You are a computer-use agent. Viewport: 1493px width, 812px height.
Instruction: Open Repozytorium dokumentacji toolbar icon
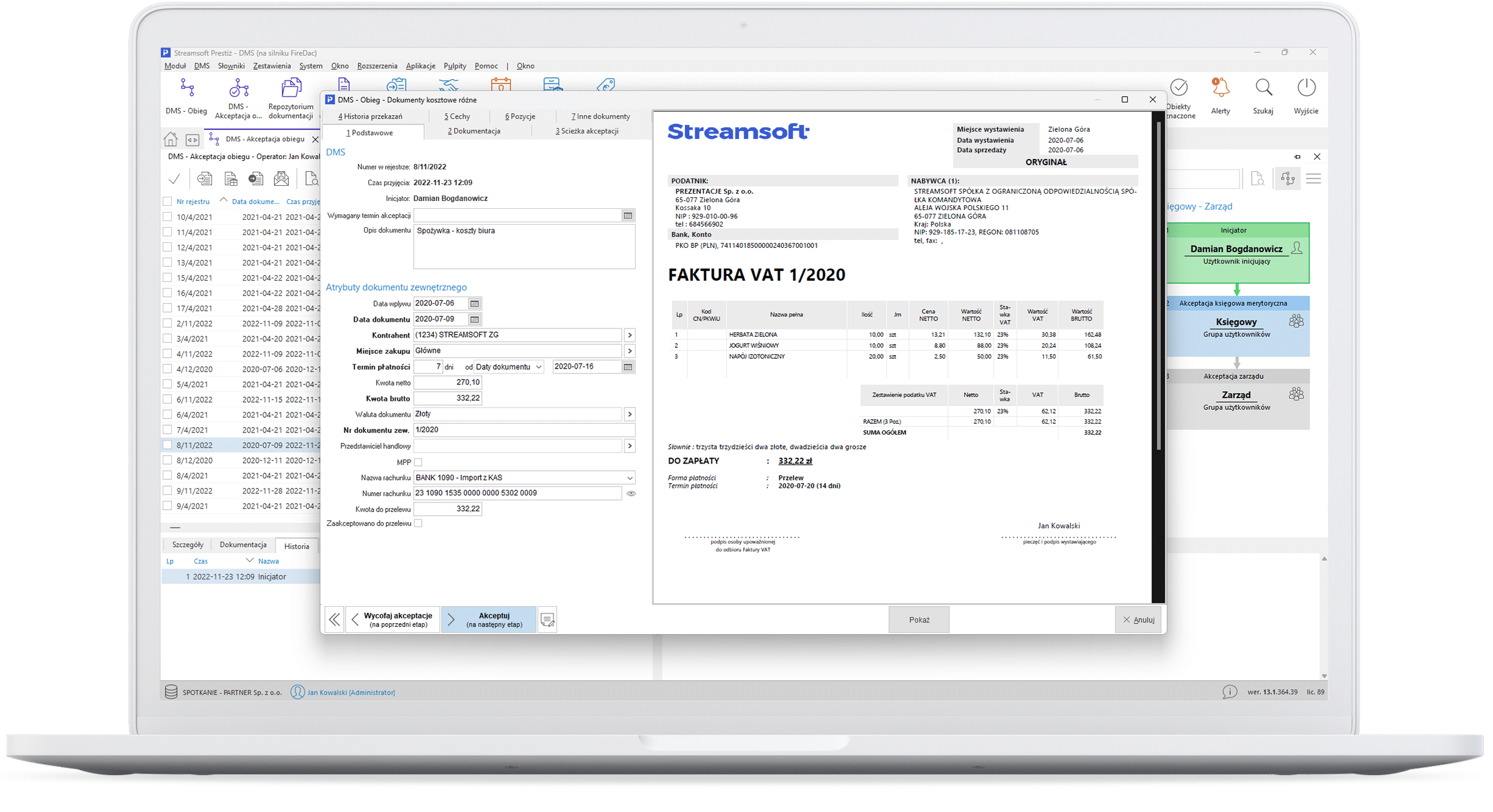pos(291,88)
